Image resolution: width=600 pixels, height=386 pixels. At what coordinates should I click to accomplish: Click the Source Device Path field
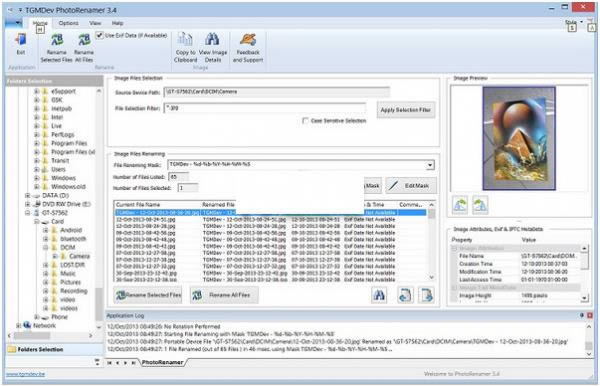[277, 92]
